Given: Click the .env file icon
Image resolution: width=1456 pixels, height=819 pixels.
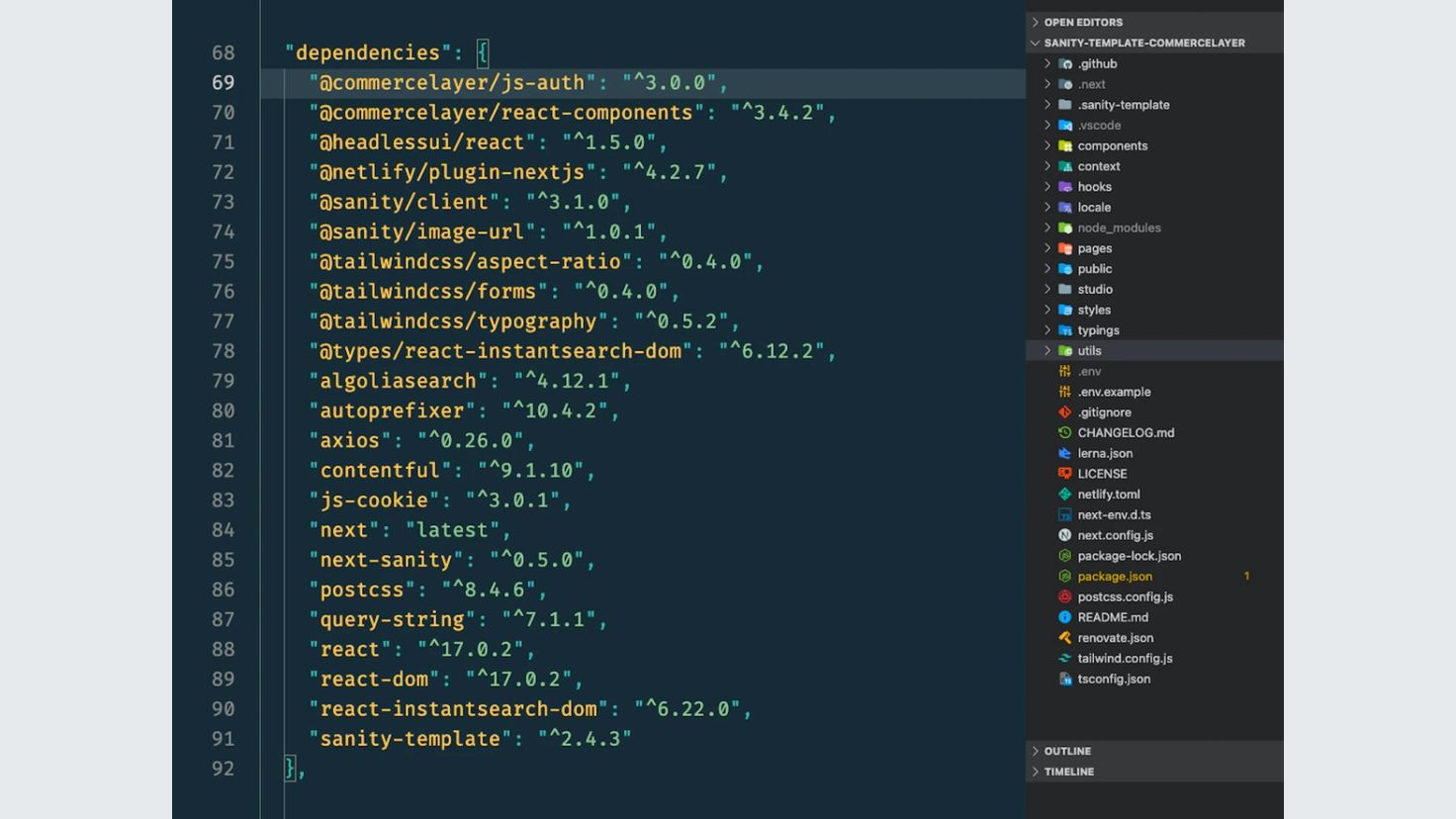Looking at the screenshot, I should click(1065, 372).
